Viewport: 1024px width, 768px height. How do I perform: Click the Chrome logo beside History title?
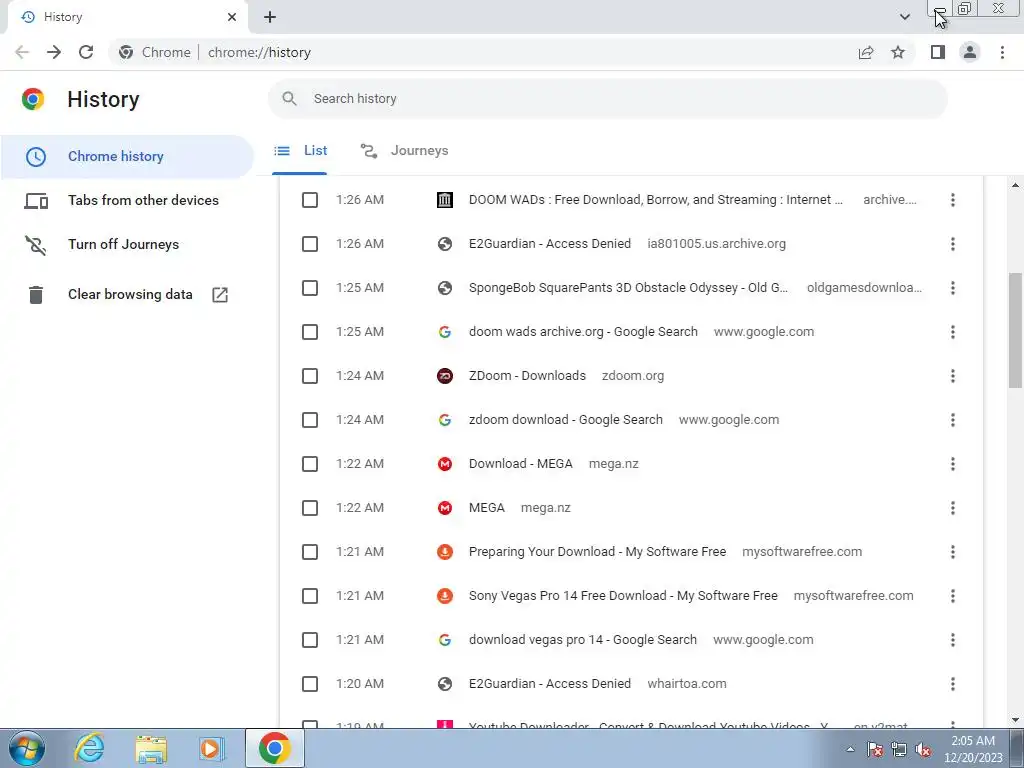(33, 99)
